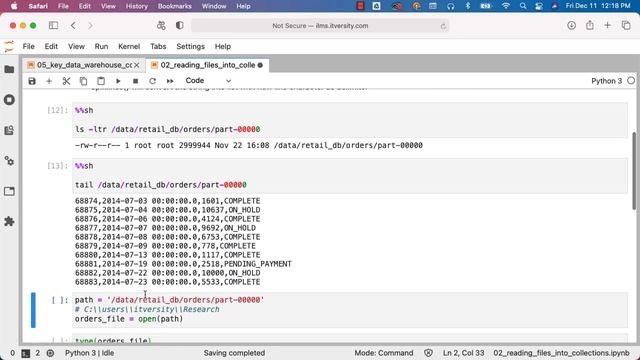Show Safari tab overview
640x360 pixels.
[626, 25]
